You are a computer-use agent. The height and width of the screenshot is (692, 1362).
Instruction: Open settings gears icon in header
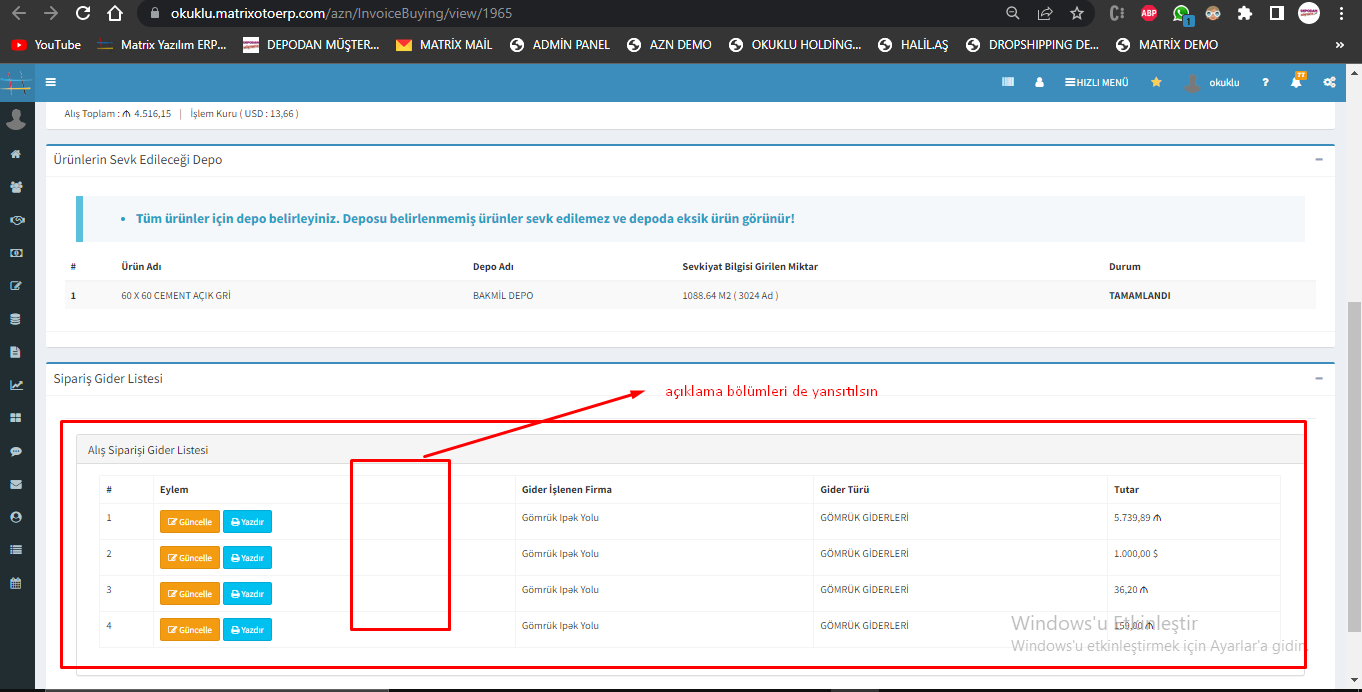(1329, 83)
